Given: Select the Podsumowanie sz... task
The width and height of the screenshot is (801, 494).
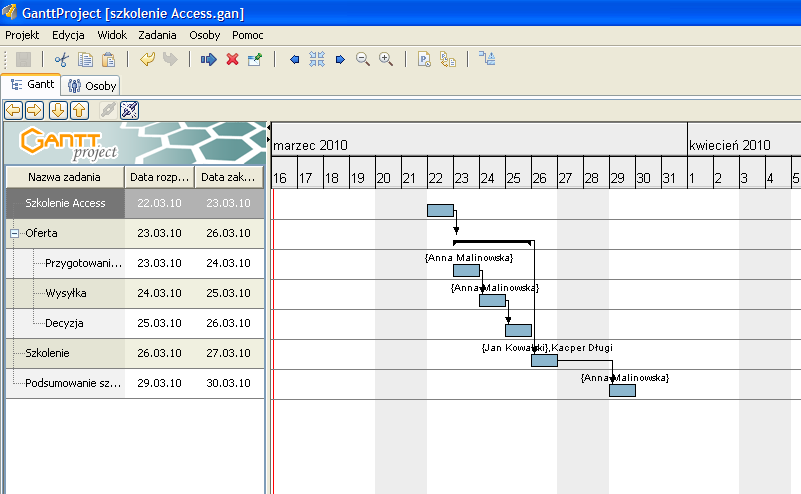Looking at the screenshot, I should tap(73, 383).
